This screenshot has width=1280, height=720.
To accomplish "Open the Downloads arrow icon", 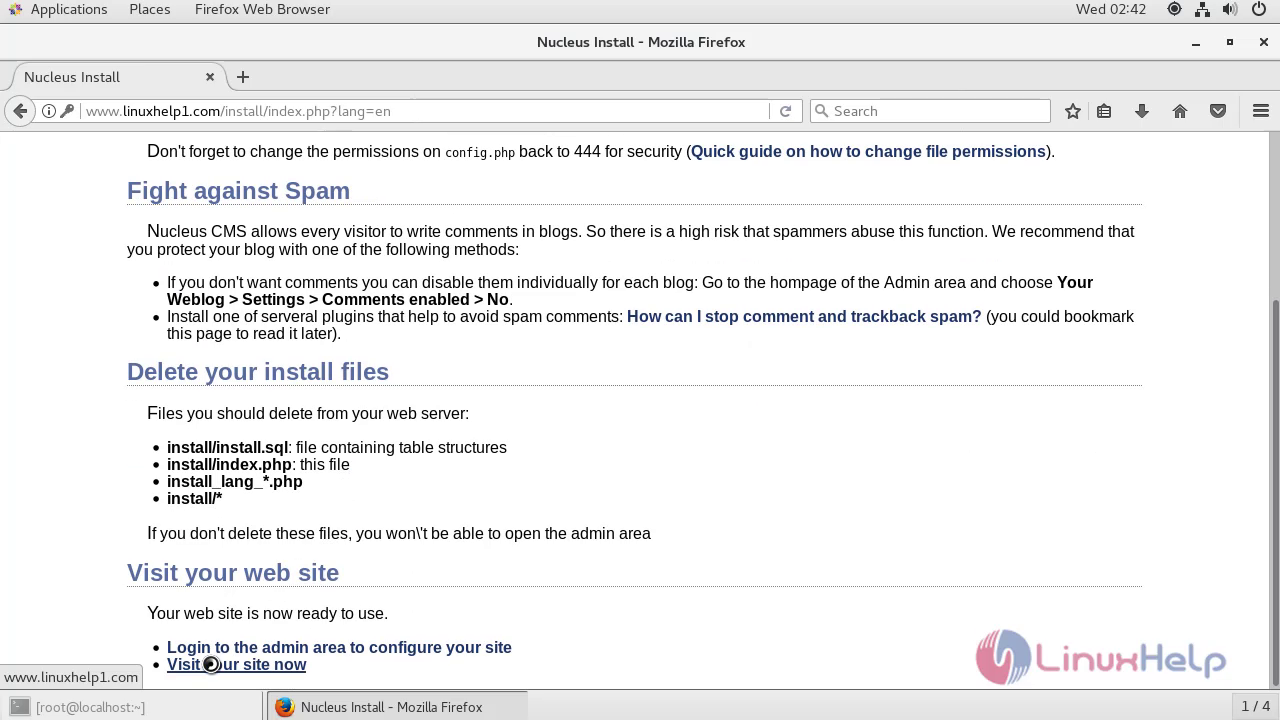I will (x=1141, y=111).
